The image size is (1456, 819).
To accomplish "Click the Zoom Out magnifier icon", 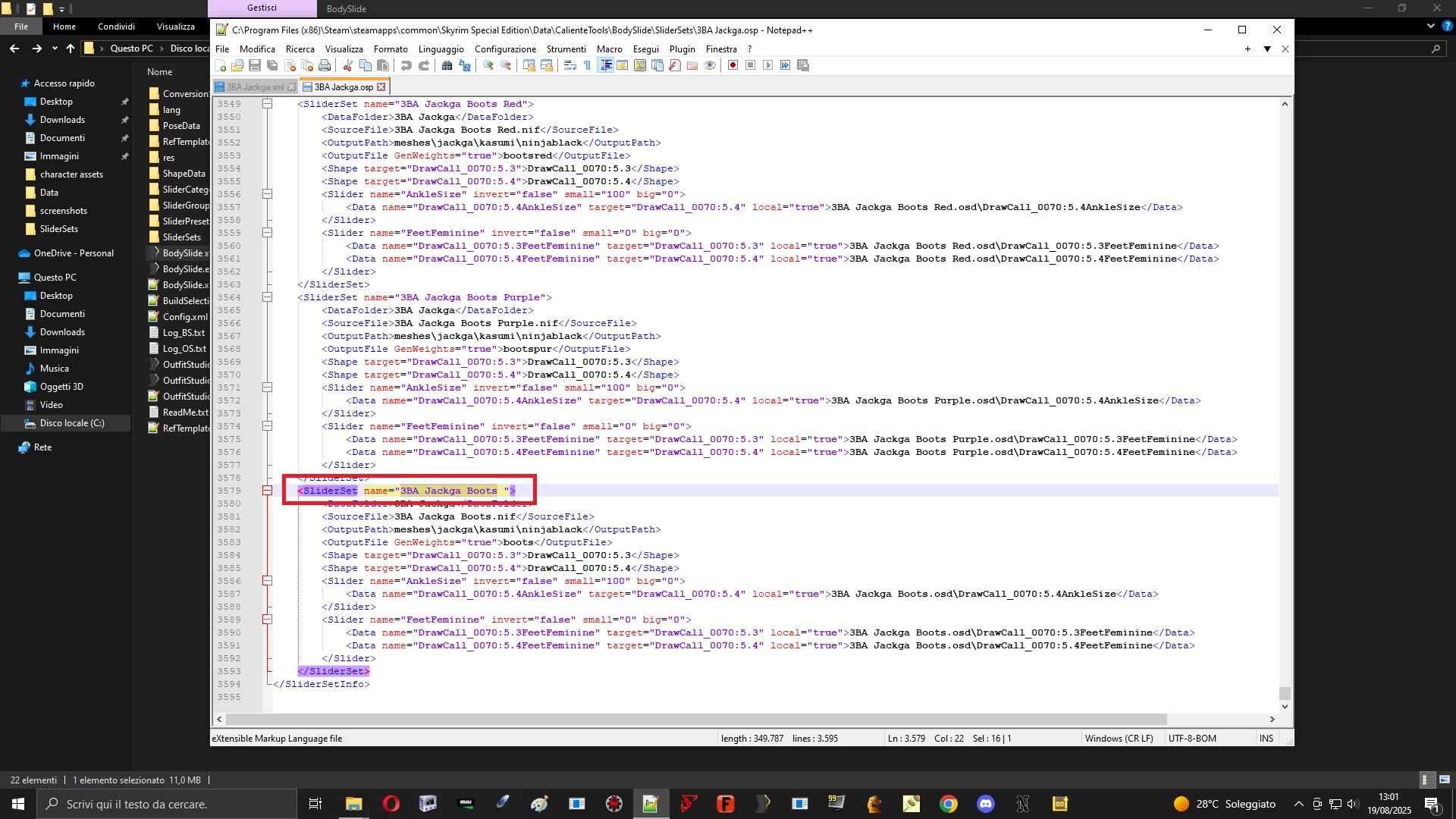I will point(506,65).
